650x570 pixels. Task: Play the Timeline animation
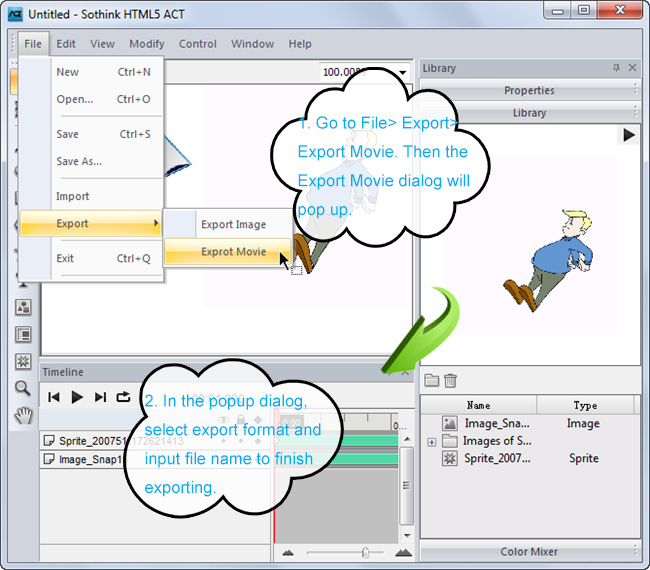click(x=77, y=397)
